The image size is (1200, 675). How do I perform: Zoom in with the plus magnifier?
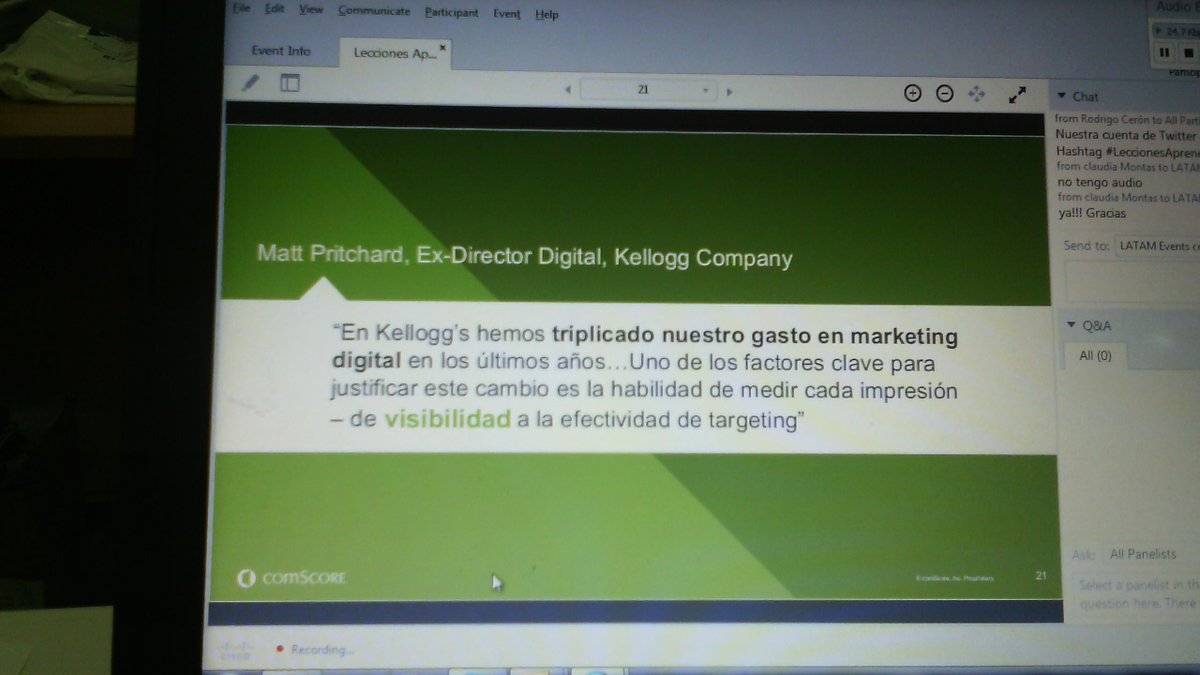[x=912, y=93]
